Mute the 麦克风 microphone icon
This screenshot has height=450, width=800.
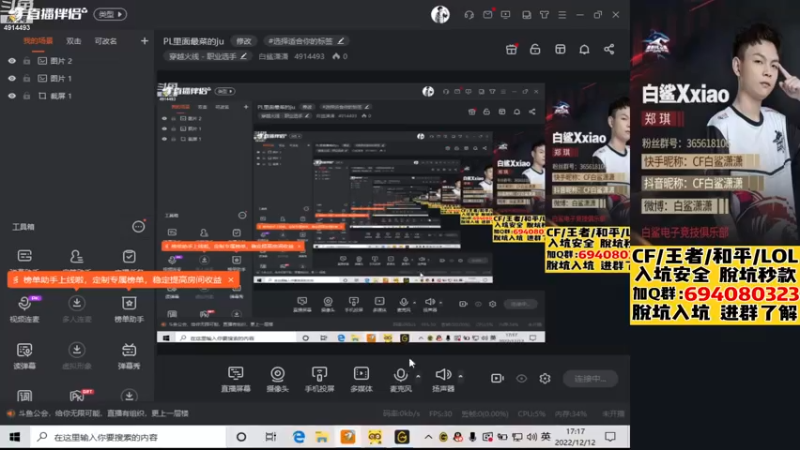401,374
